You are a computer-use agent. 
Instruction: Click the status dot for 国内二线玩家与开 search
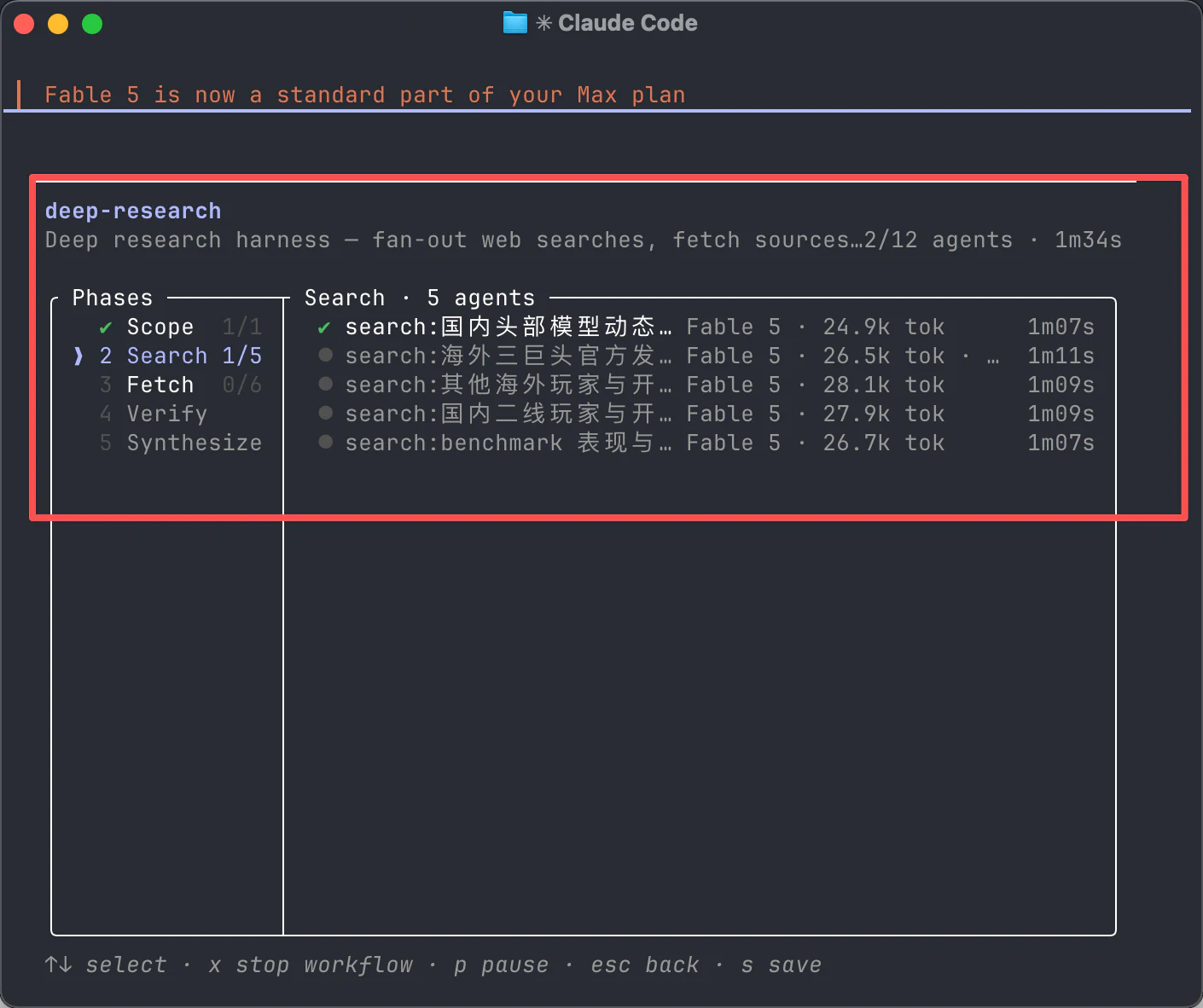click(325, 414)
